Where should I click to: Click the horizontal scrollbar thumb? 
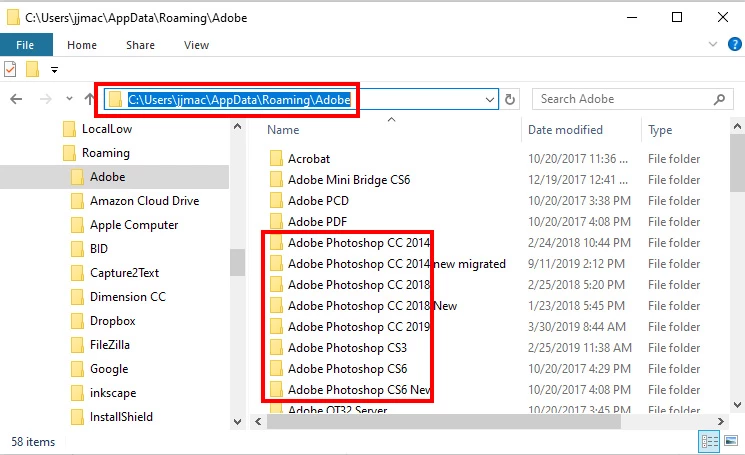pos(444,421)
